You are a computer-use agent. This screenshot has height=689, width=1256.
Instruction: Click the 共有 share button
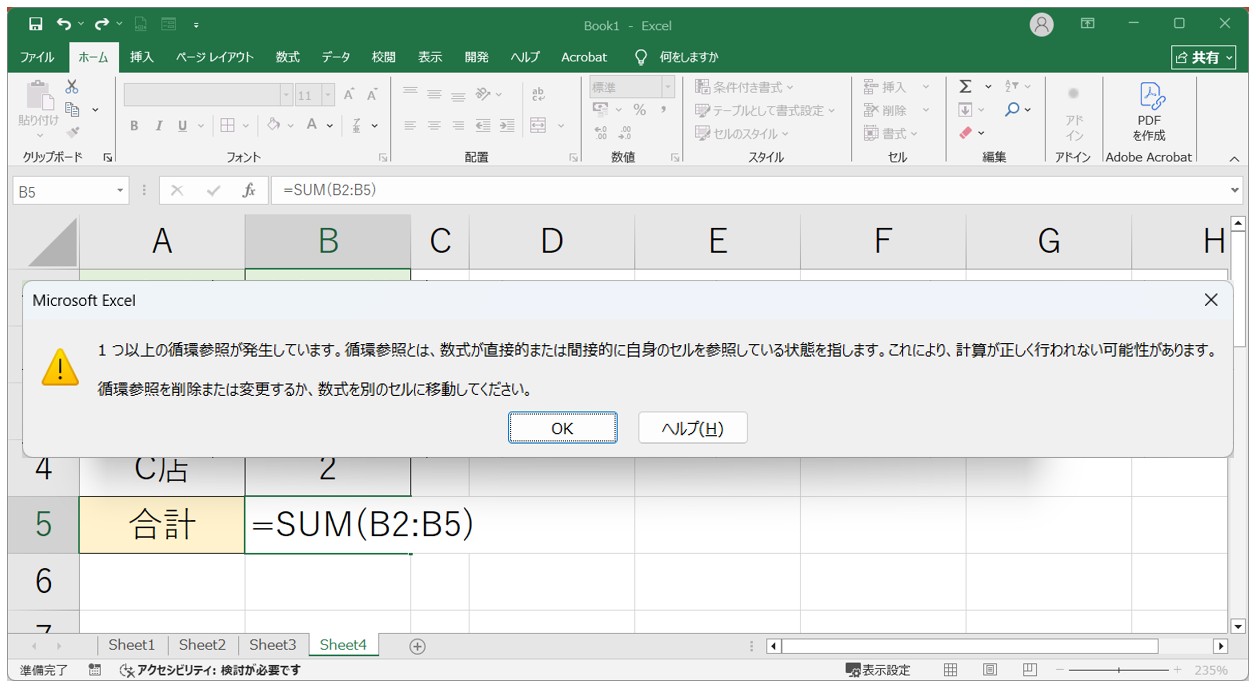tap(1204, 57)
